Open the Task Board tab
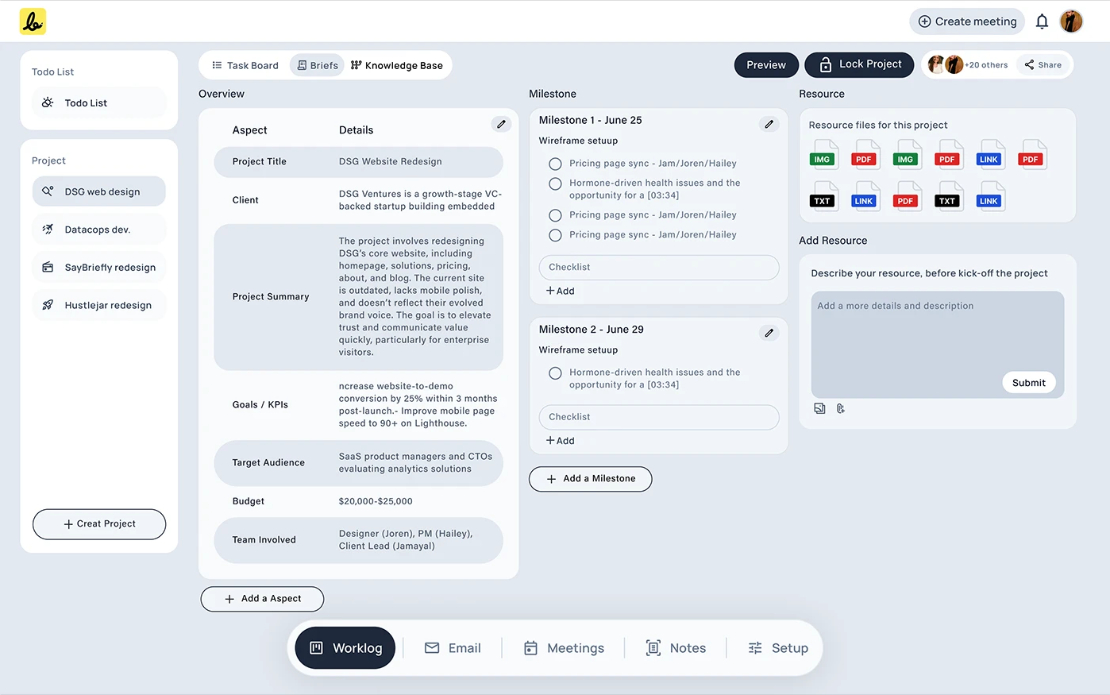This screenshot has width=1110, height=695. (246, 65)
